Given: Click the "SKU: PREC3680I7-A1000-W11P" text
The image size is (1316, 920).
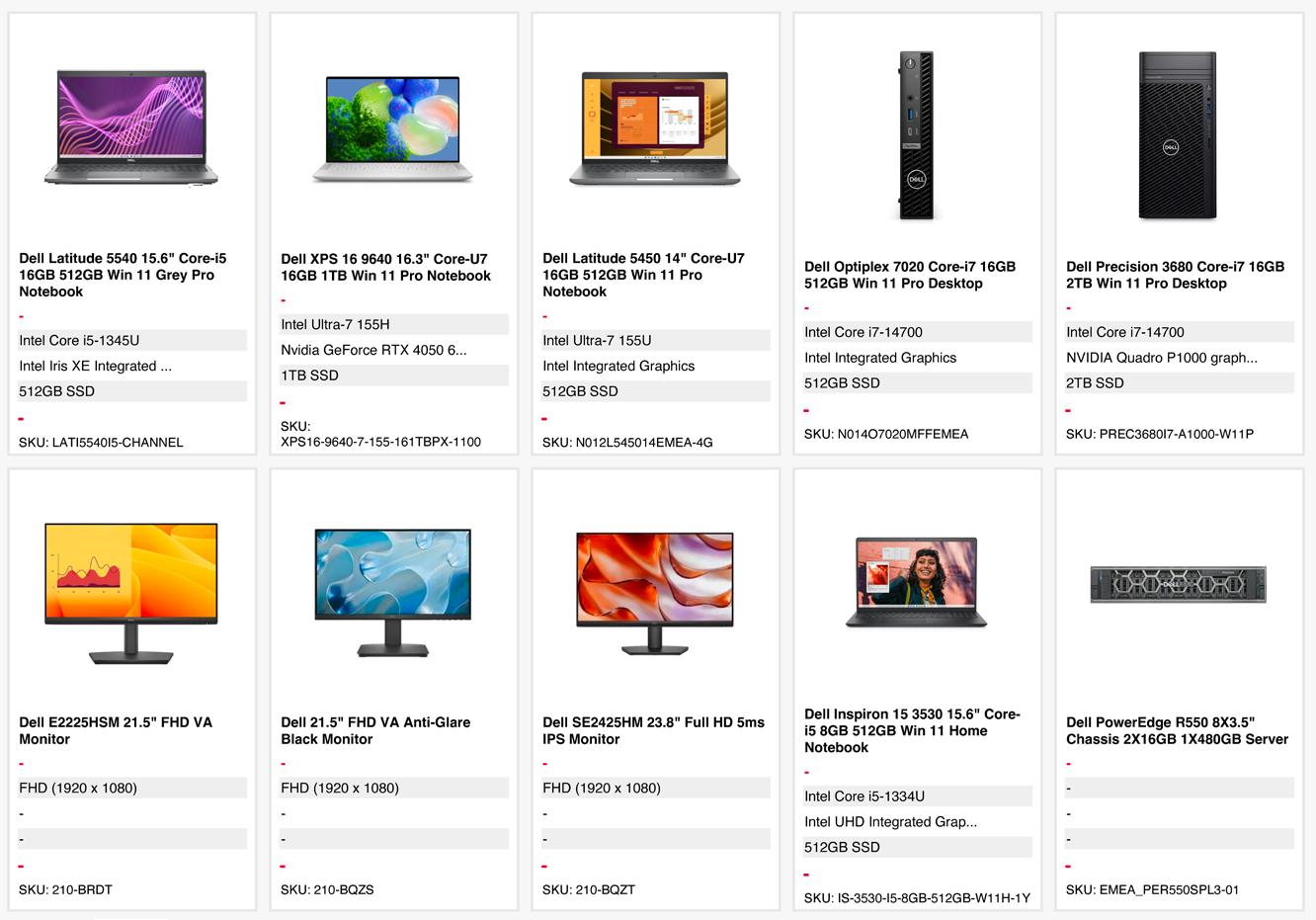Looking at the screenshot, I should tap(1160, 434).
